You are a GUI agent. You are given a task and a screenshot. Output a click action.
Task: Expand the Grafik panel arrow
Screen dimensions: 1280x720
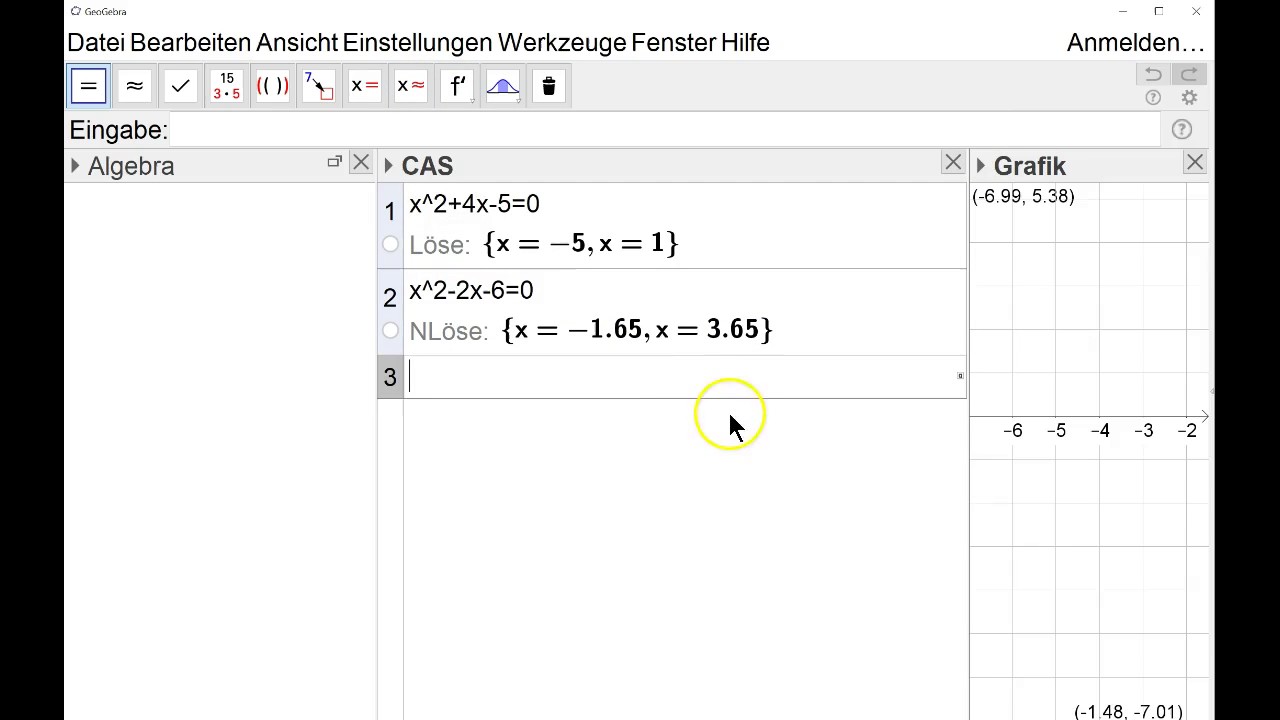[x=981, y=166]
